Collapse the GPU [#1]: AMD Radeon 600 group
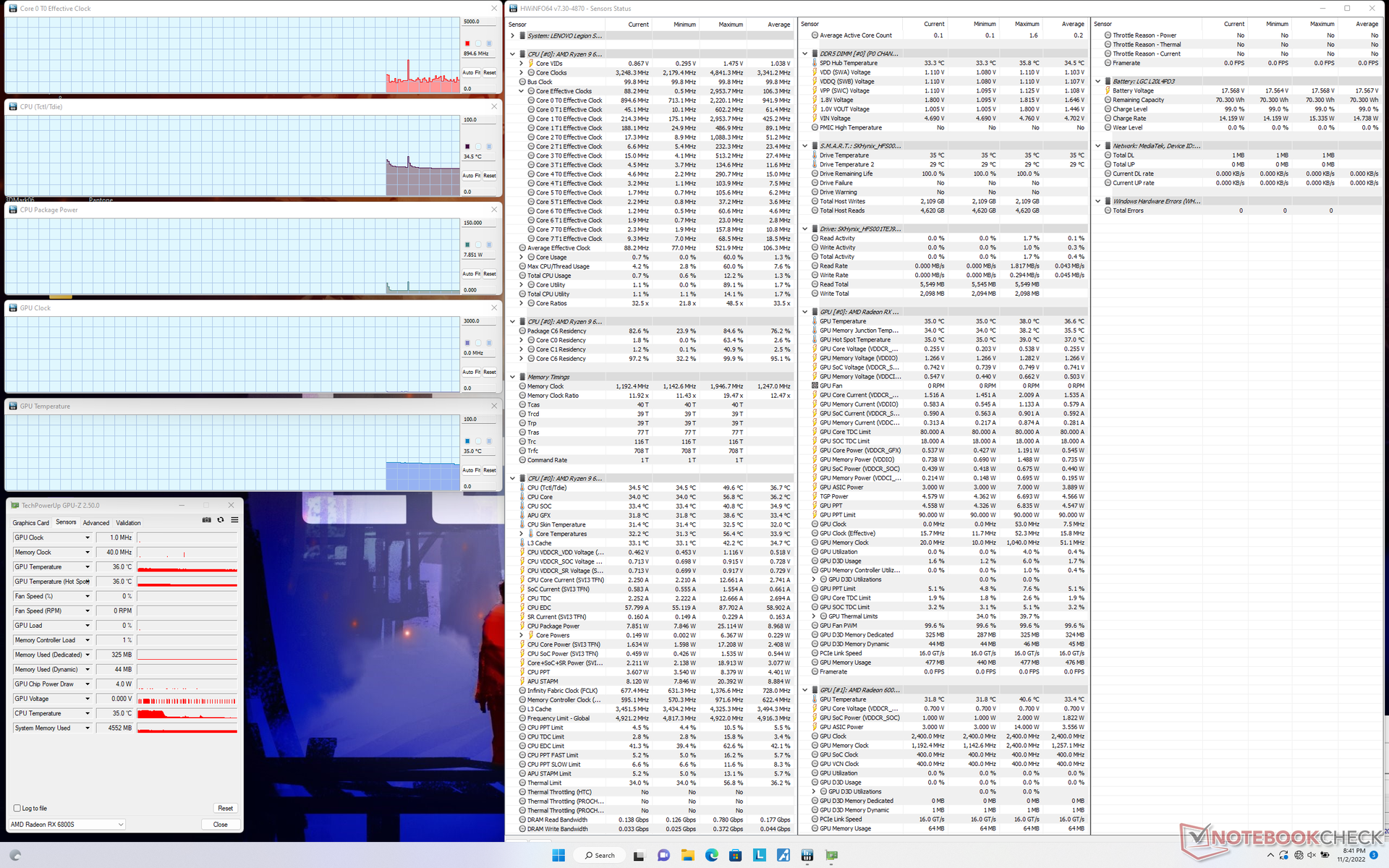Screen dimensions: 1389x868 tap(805, 690)
